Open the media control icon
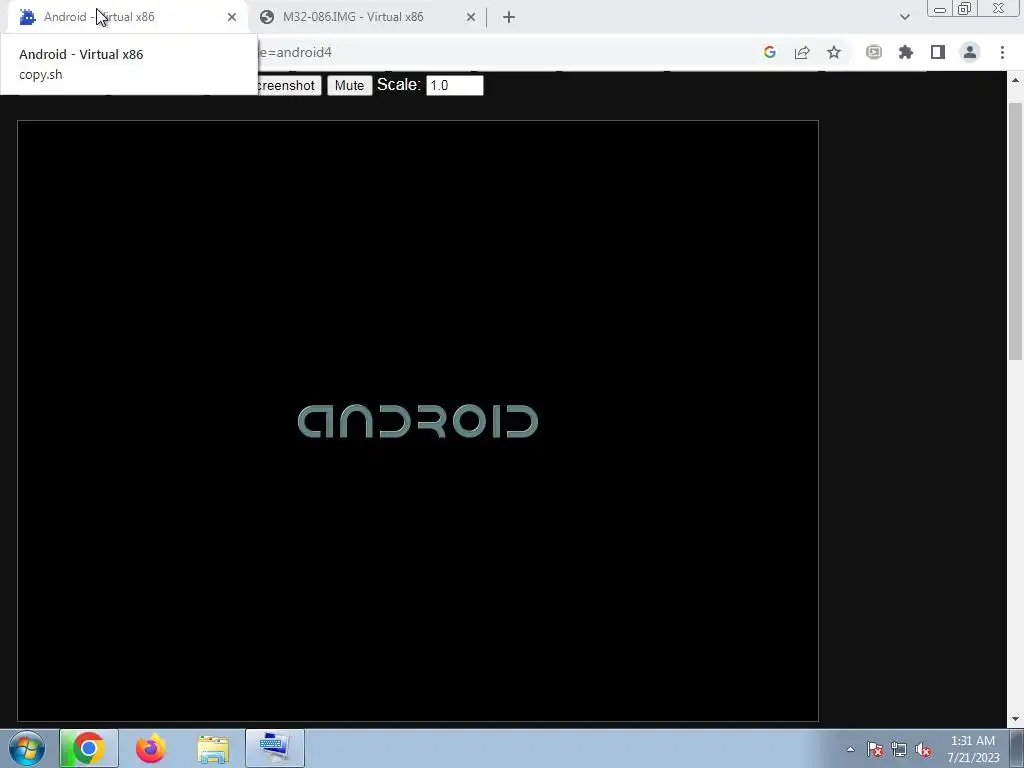The image size is (1024, 768). pos(874,52)
